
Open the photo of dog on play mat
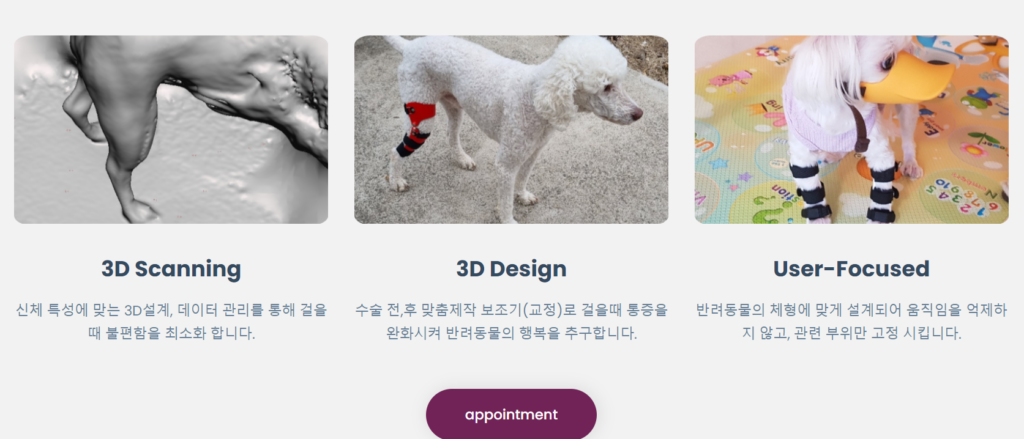851,129
